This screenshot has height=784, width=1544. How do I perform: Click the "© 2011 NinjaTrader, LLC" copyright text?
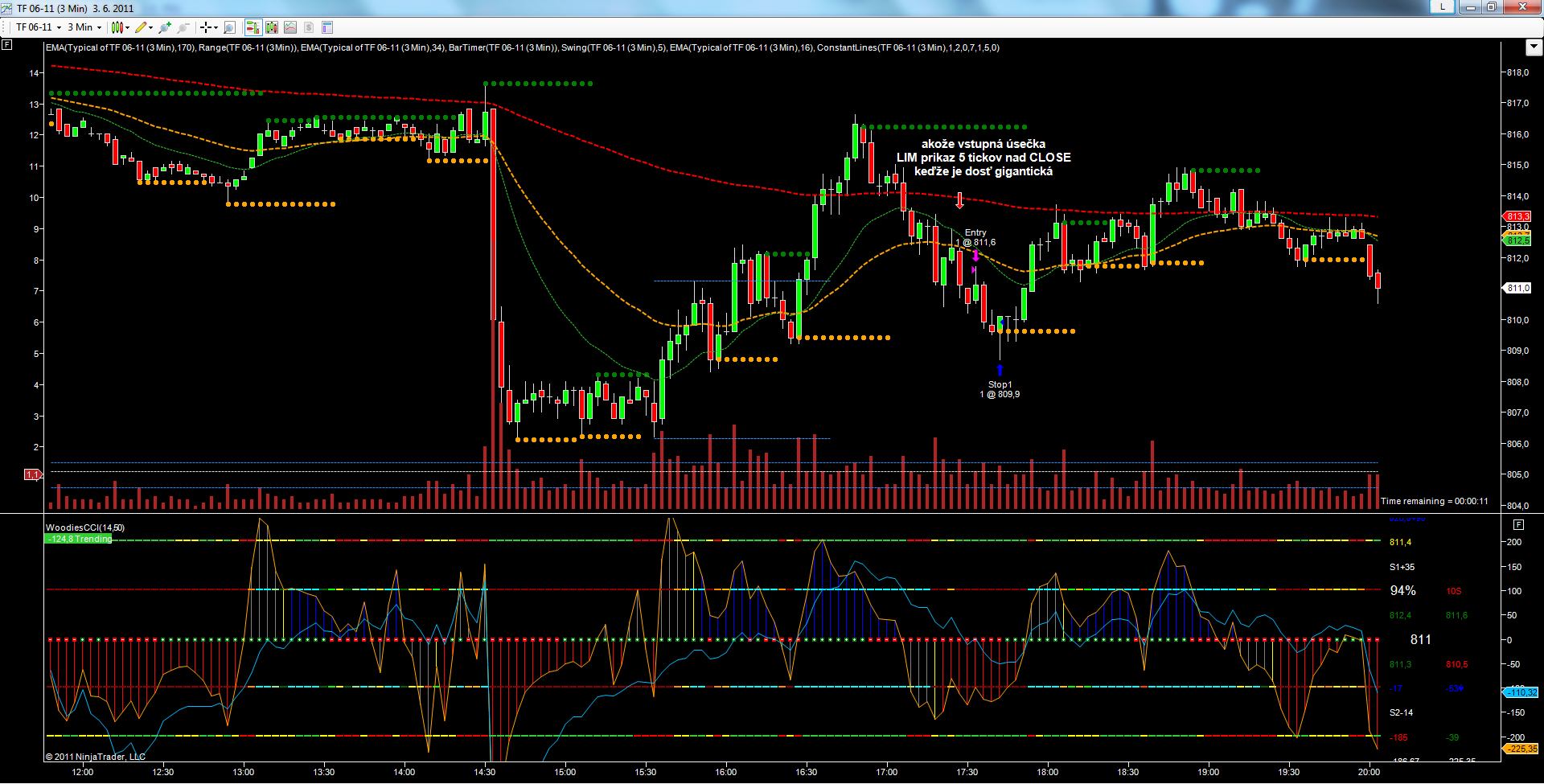pyautogui.click(x=96, y=757)
